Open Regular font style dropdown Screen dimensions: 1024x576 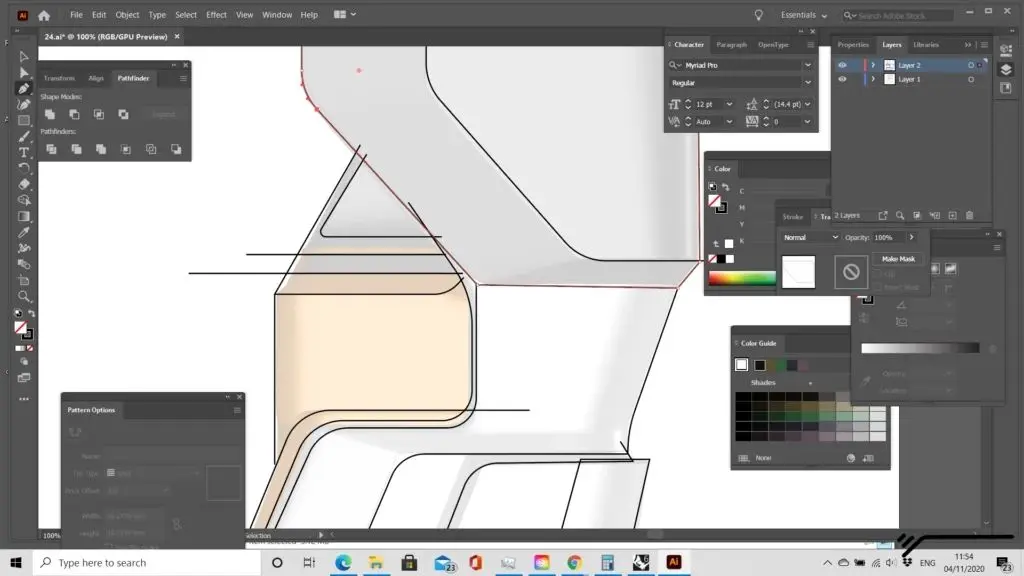click(x=808, y=83)
